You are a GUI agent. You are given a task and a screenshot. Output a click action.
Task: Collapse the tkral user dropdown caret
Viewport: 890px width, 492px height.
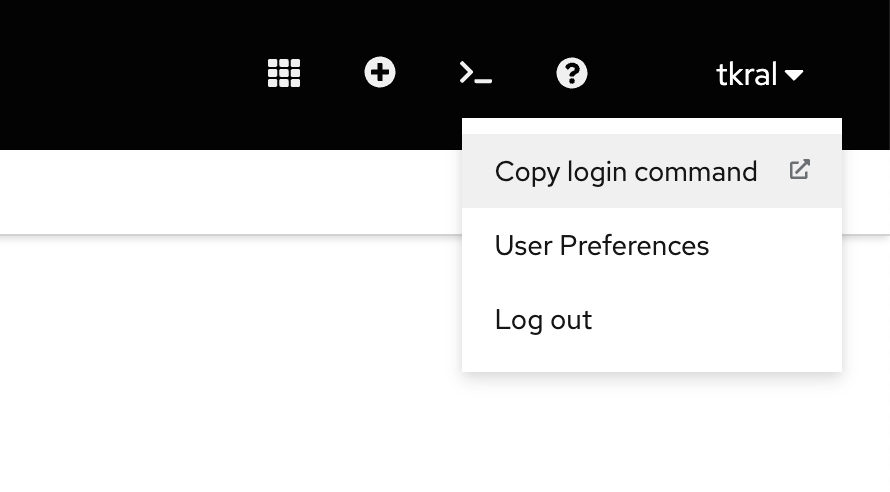coord(795,75)
